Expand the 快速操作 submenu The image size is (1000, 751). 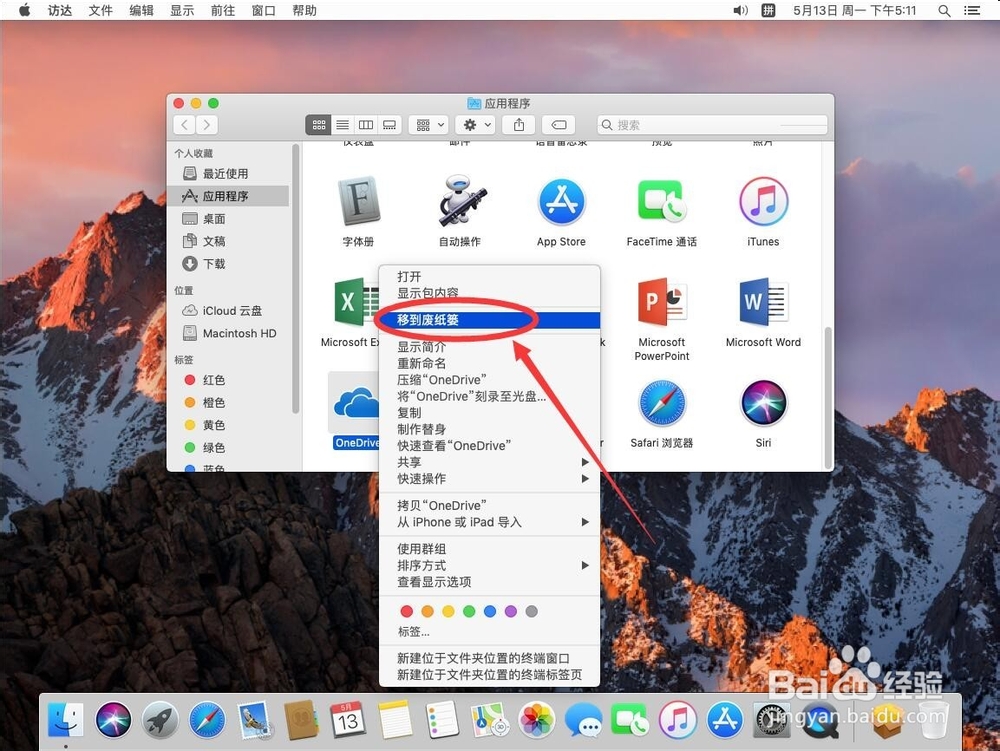tap(489, 479)
